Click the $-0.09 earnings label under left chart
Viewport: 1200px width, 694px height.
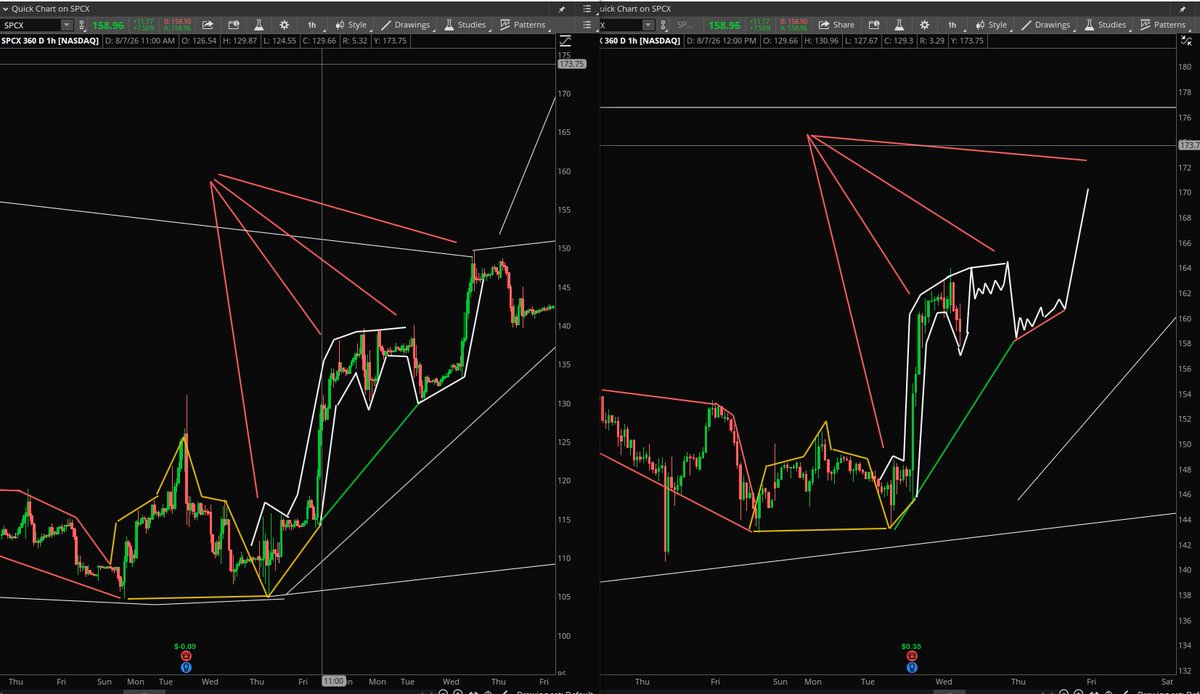click(x=183, y=646)
